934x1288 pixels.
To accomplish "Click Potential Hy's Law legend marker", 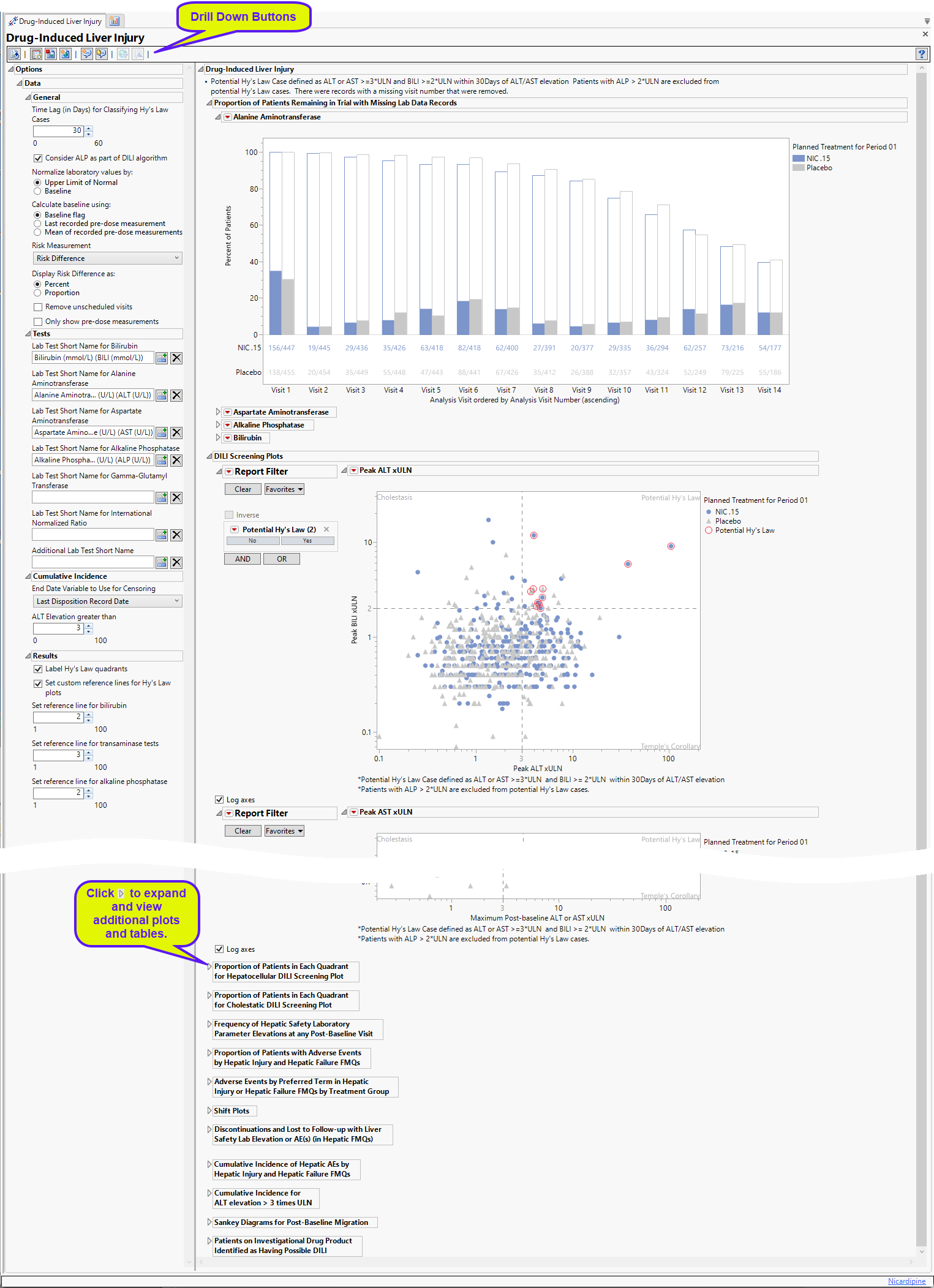I will 709,530.
